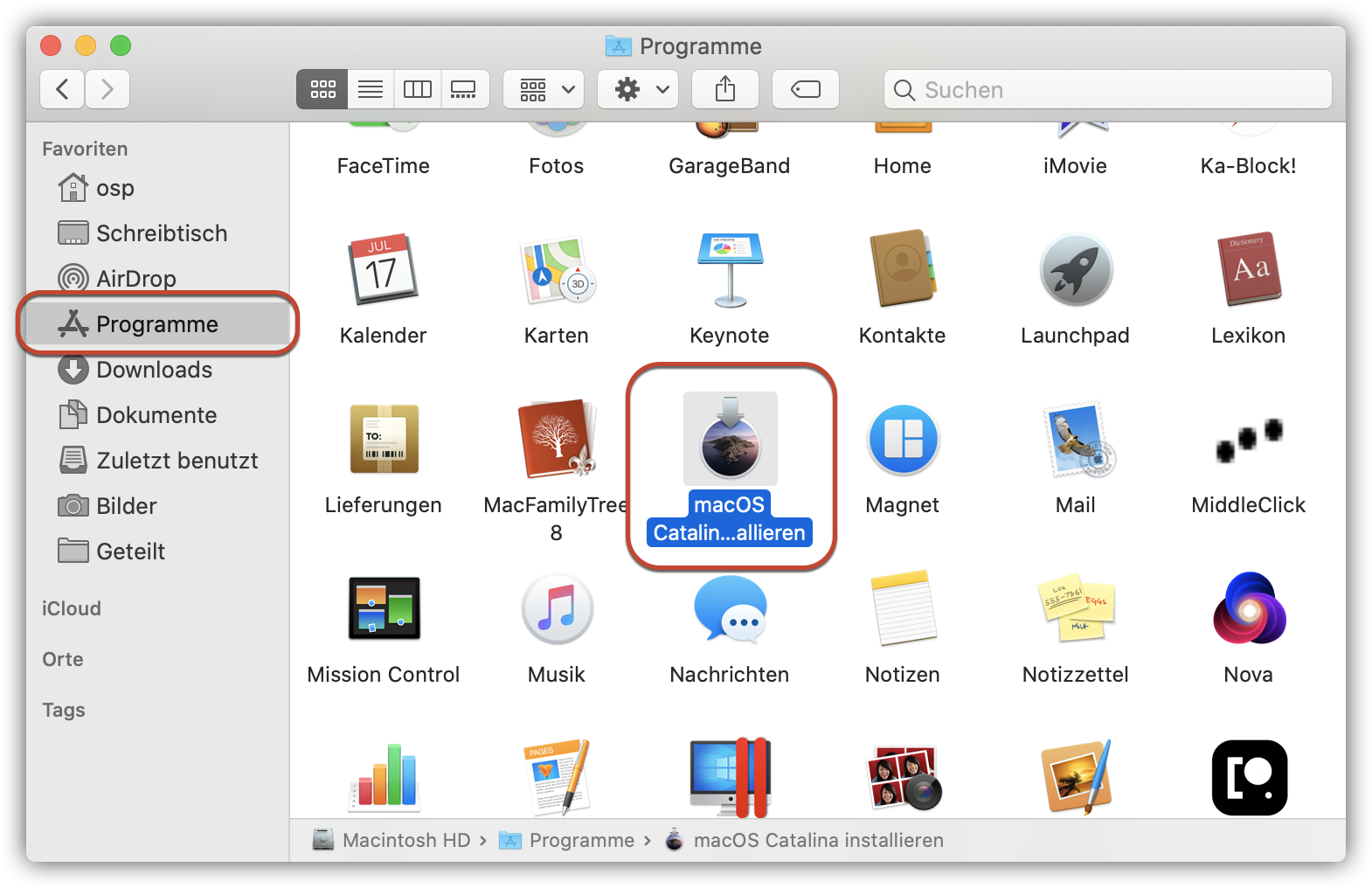
Task: Select the Lieferungen app icon
Action: [384, 439]
